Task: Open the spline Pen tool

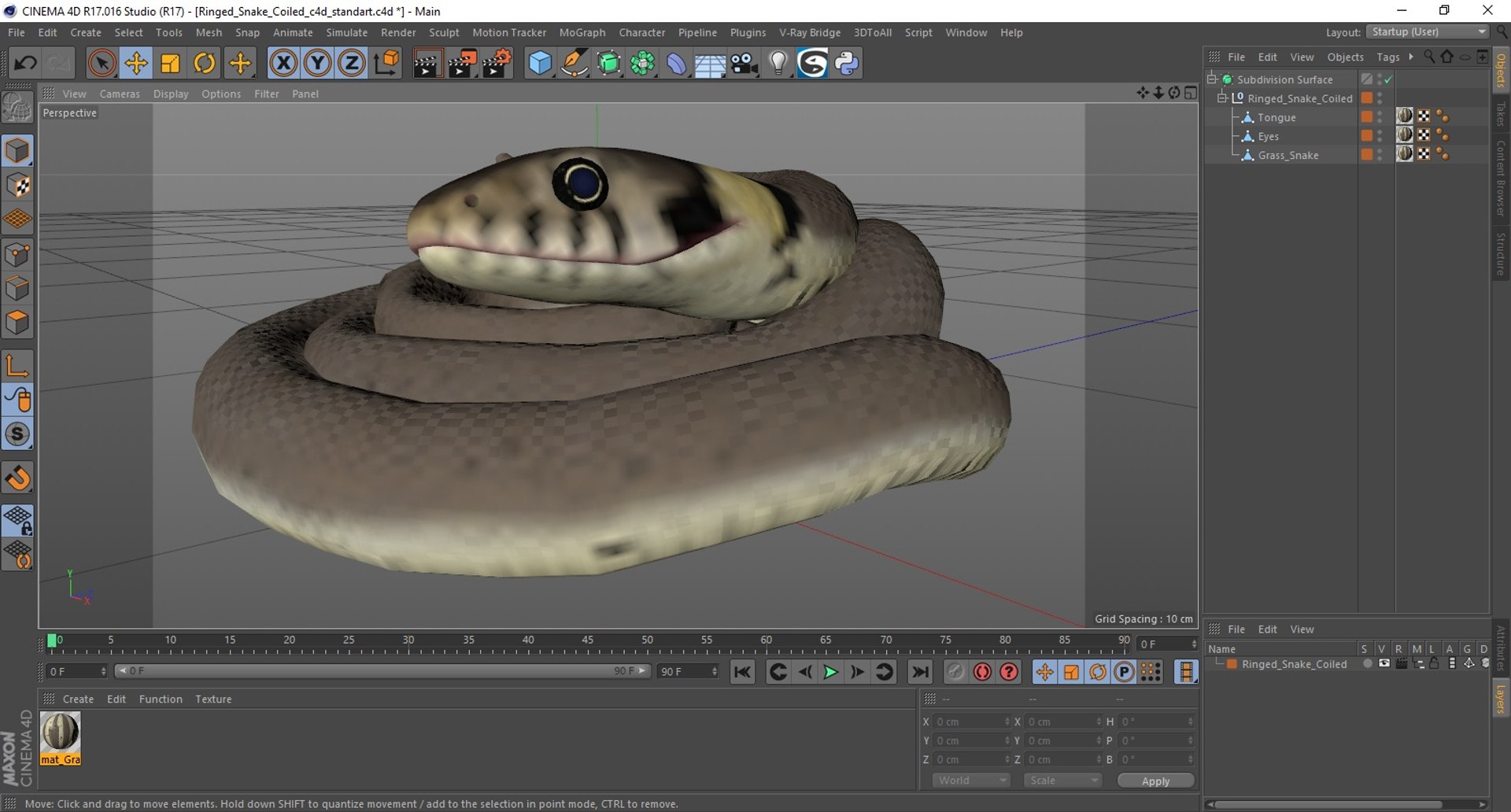Action: coord(574,63)
